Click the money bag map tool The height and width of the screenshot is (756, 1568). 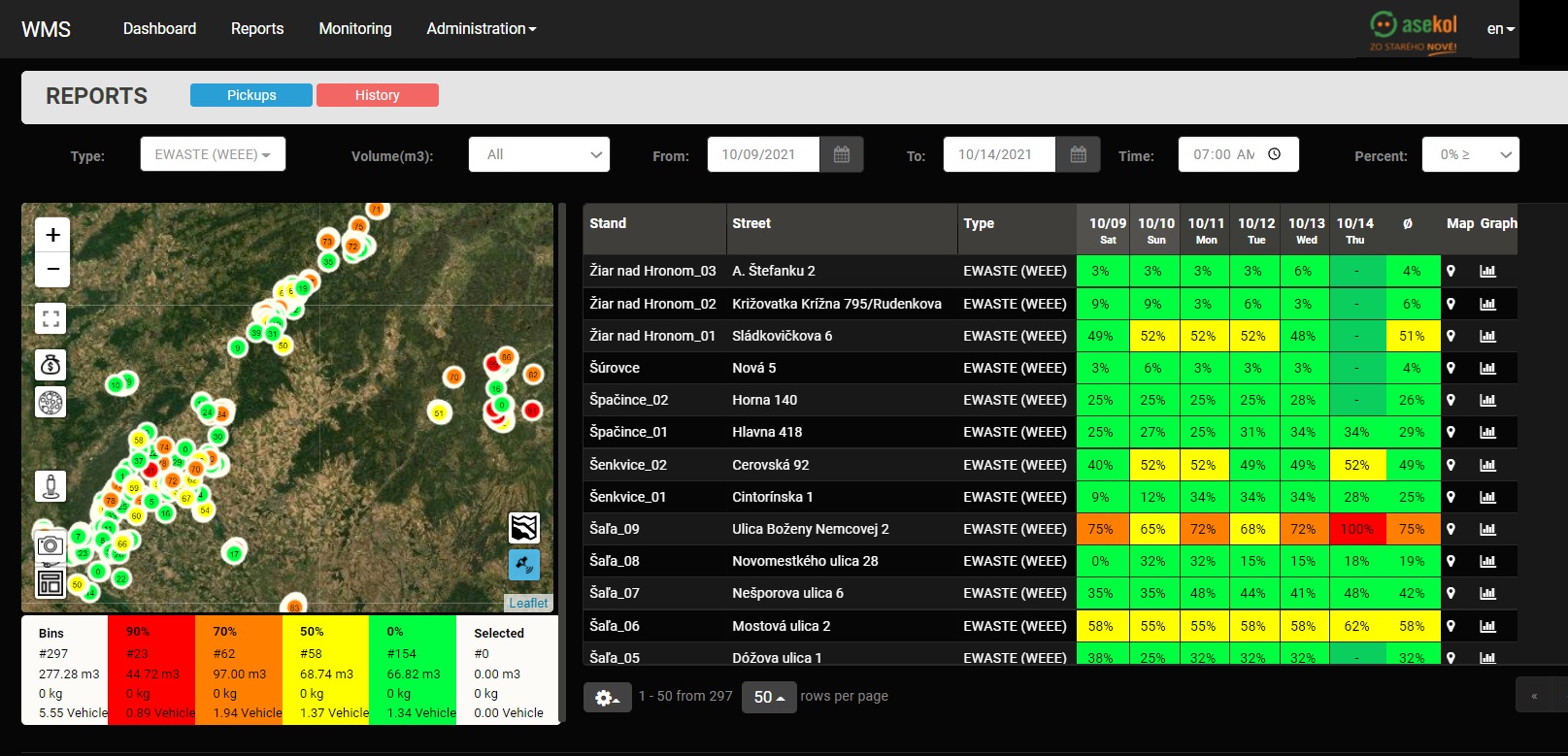pos(51,365)
